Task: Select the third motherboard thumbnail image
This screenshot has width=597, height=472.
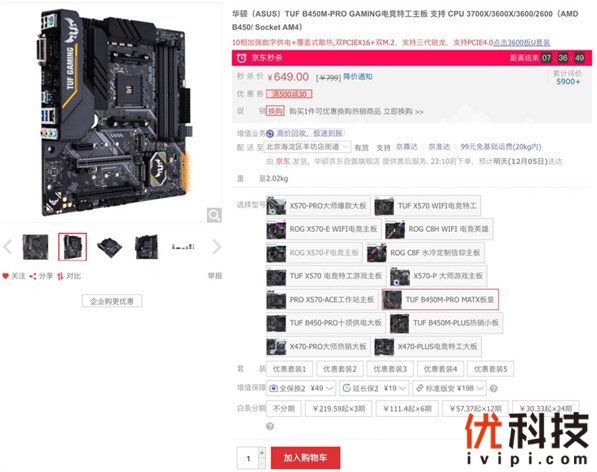Action: tap(110, 247)
